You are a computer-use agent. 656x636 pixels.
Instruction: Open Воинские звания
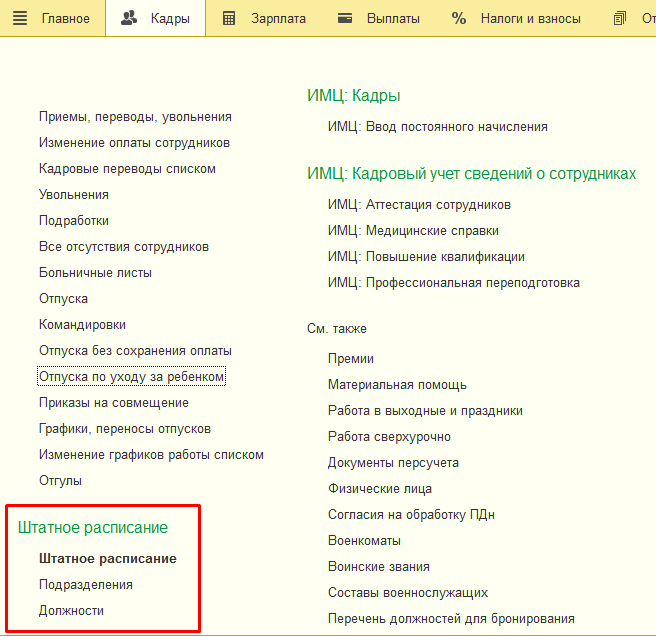click(x=379, y=566)
